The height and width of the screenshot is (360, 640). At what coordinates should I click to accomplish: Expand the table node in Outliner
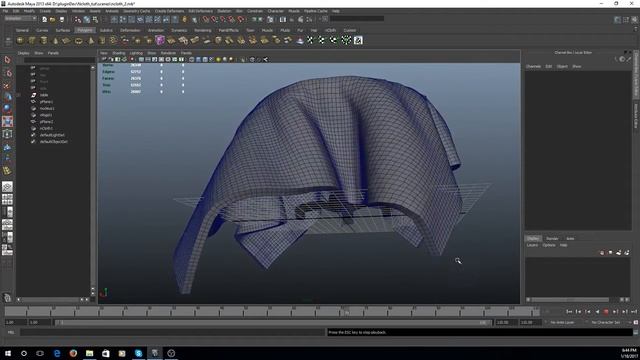pyautogui.click(x=19, y=95)
